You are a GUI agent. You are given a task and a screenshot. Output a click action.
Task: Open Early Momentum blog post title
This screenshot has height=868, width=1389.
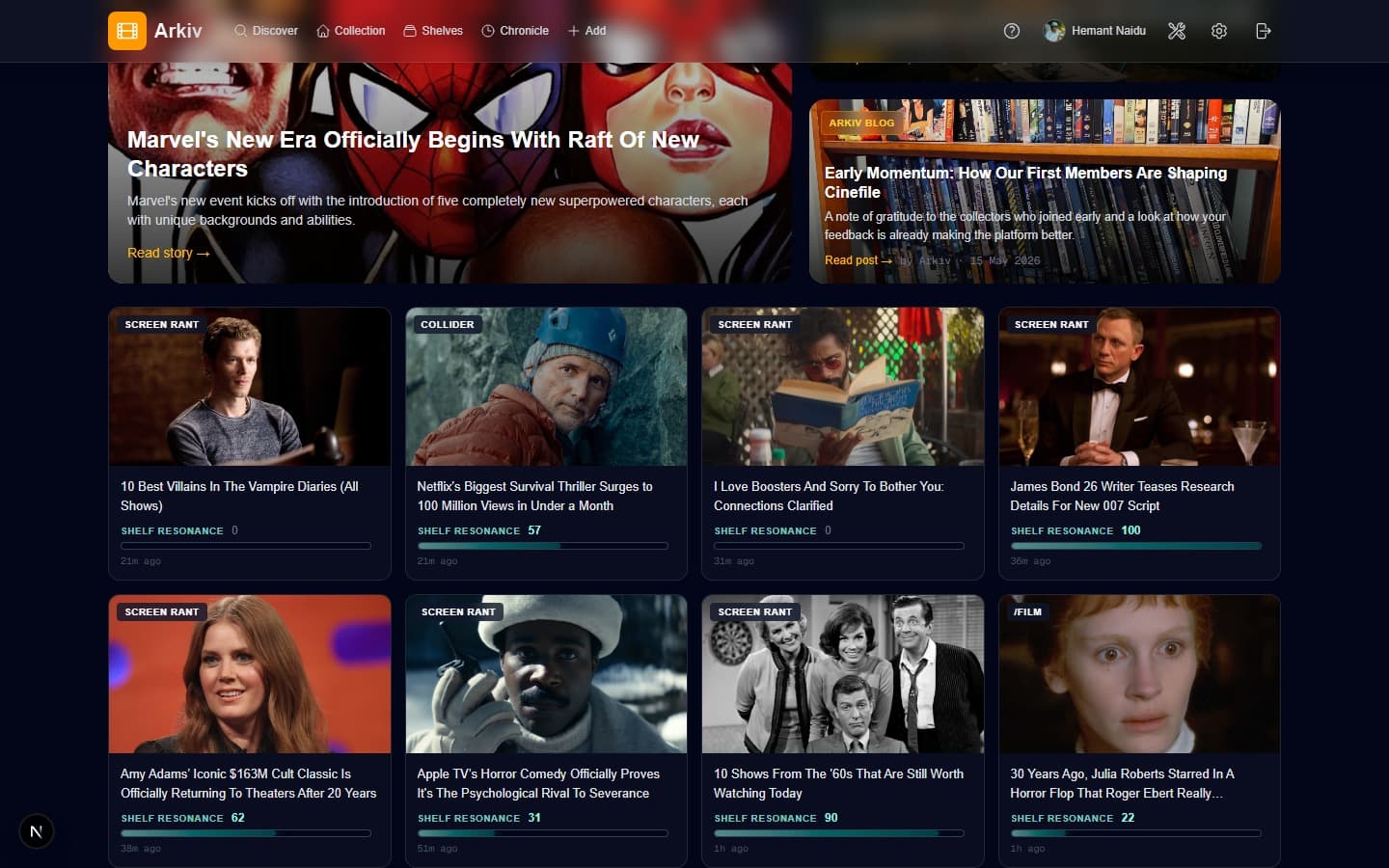click(x=1025, y=182)
